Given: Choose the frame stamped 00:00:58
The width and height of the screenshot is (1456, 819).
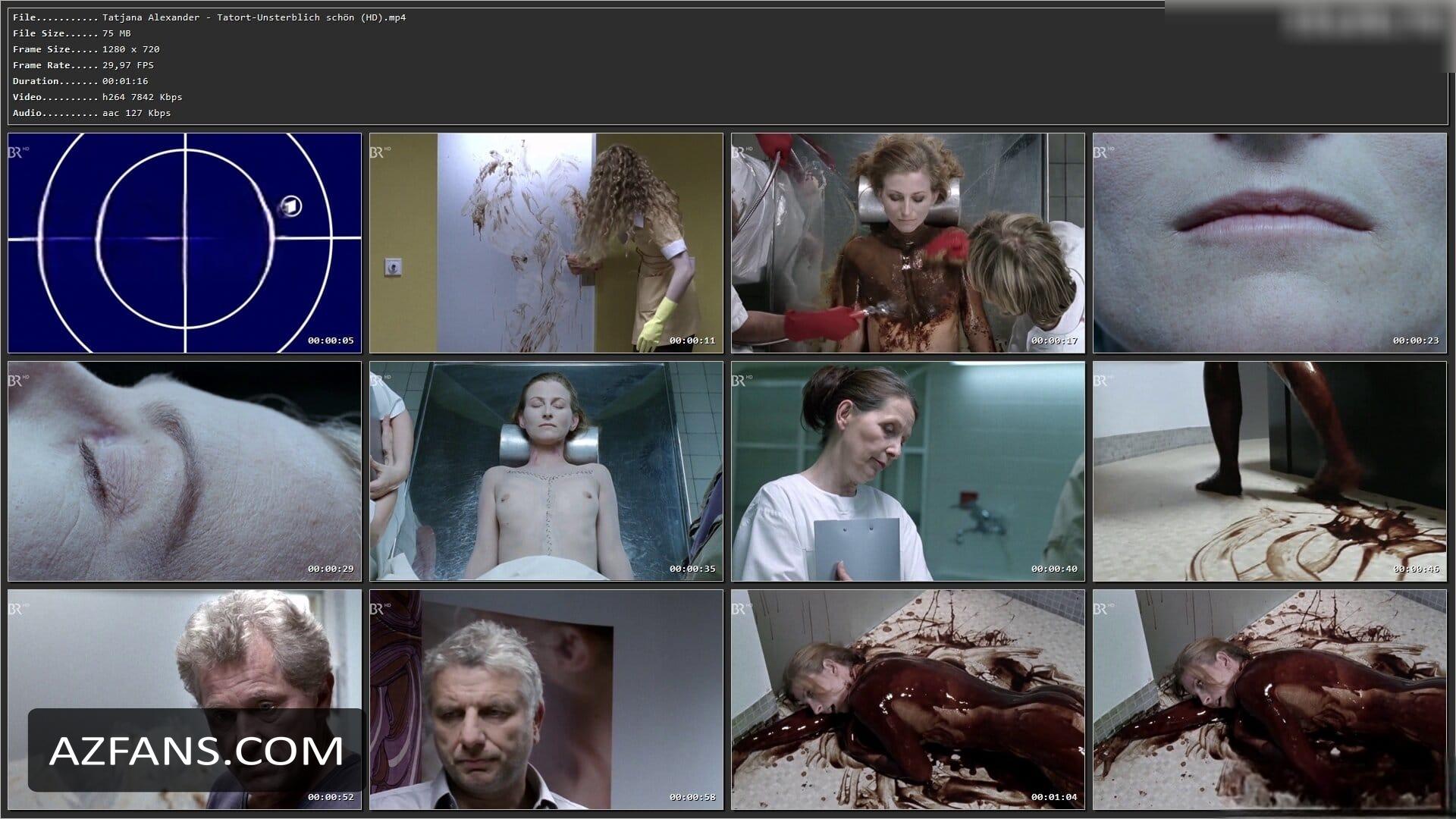Looking at the screenshot, I should pyautogui.click(x=546, y=700).
